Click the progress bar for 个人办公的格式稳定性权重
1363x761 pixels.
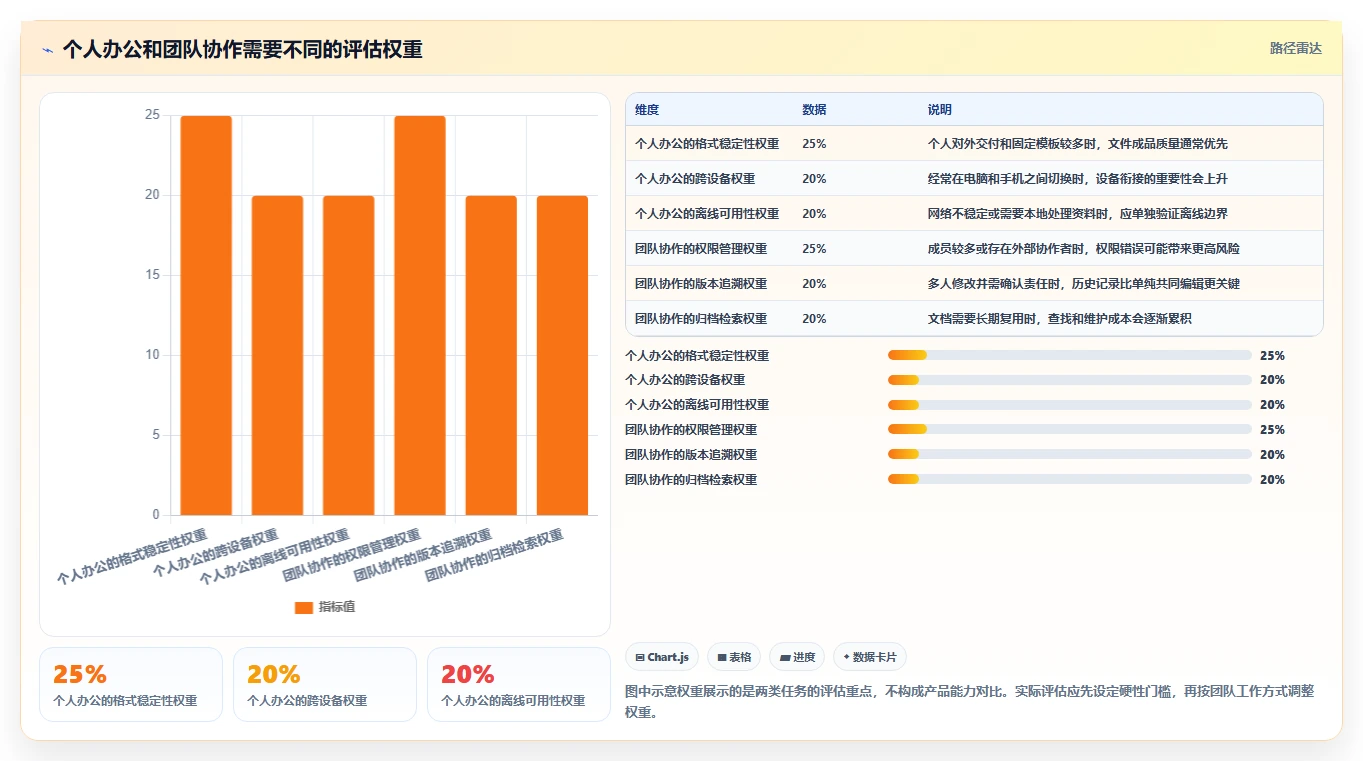click(x=1070, y=355)
